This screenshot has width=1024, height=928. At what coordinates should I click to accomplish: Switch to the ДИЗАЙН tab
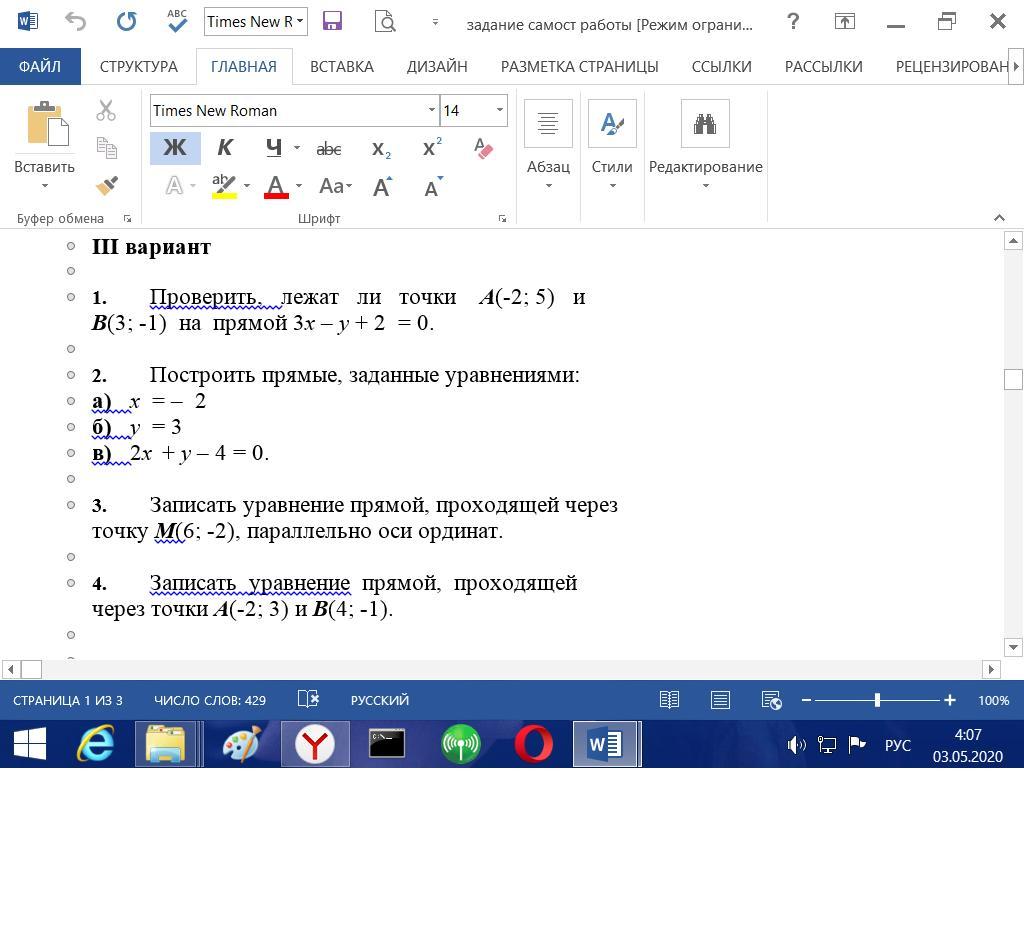point(437,67)
